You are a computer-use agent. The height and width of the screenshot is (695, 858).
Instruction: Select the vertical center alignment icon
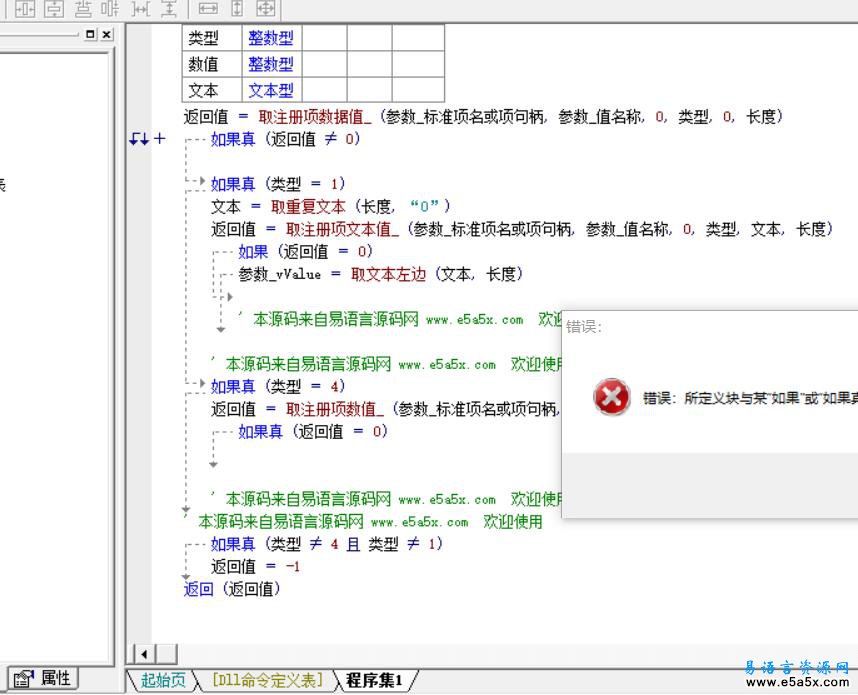click(52, 9)
